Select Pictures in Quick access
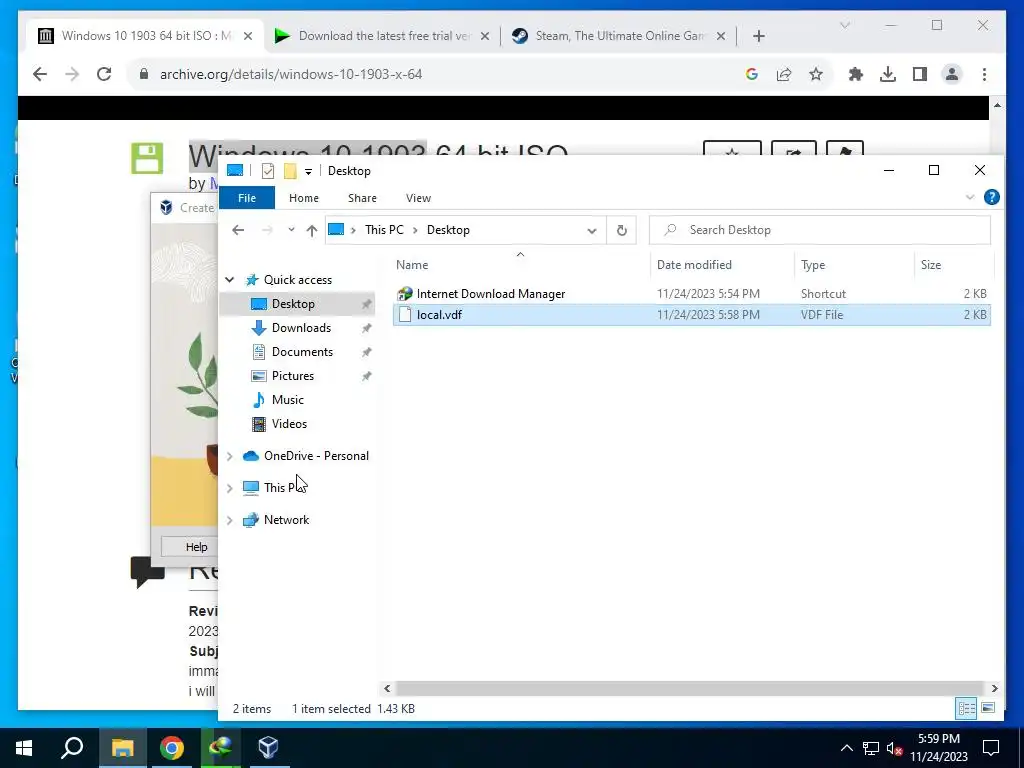Viewport: 1024px width, 768px height. [293, 376]
